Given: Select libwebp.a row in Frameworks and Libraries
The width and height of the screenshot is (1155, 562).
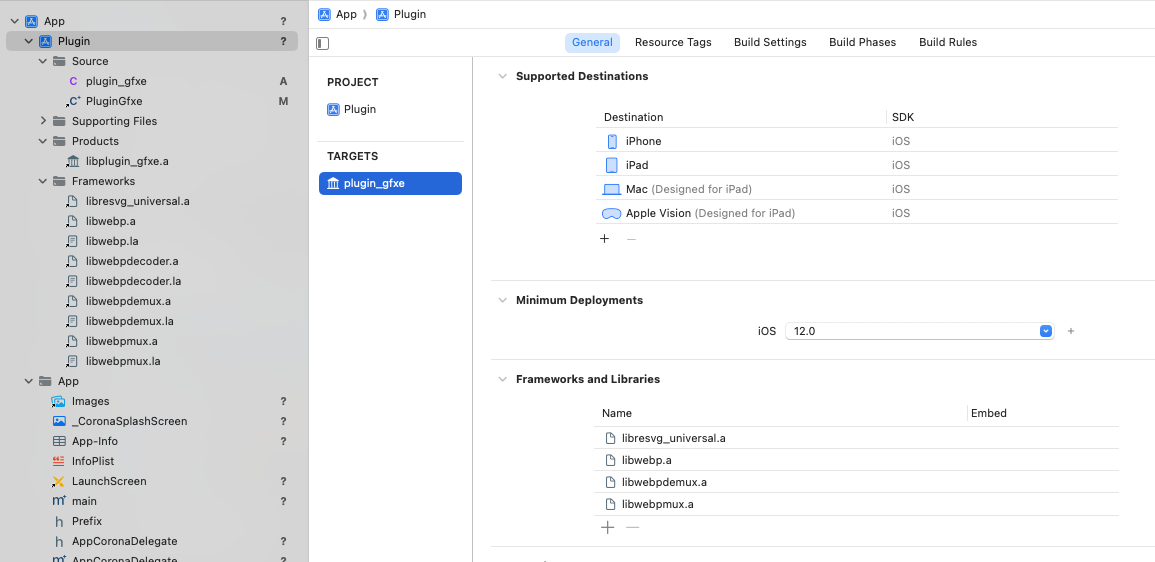Looking at the screenshot, I should click(856, 460).
